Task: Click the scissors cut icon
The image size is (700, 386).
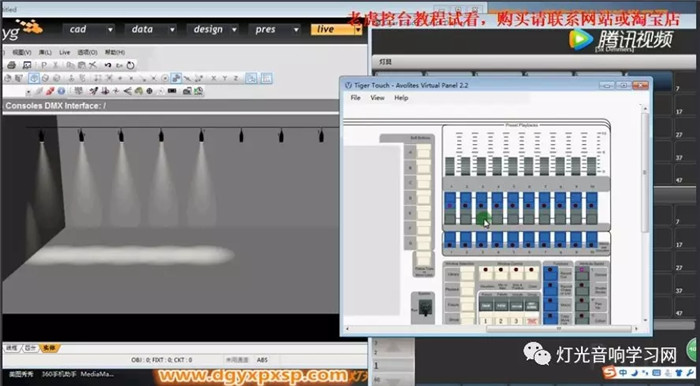Action: [92, 65]
